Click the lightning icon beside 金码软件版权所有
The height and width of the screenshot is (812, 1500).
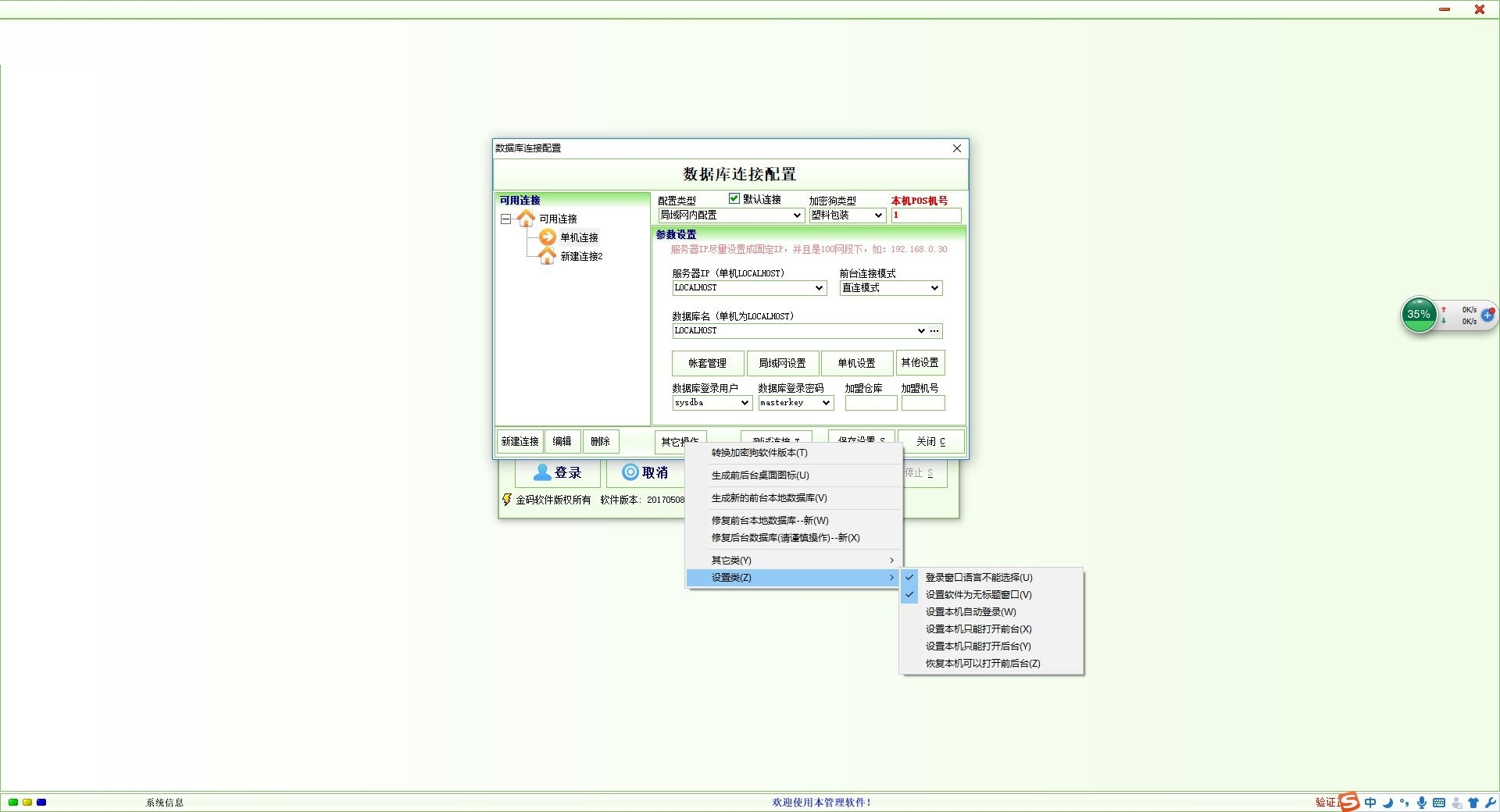[506, 500]
